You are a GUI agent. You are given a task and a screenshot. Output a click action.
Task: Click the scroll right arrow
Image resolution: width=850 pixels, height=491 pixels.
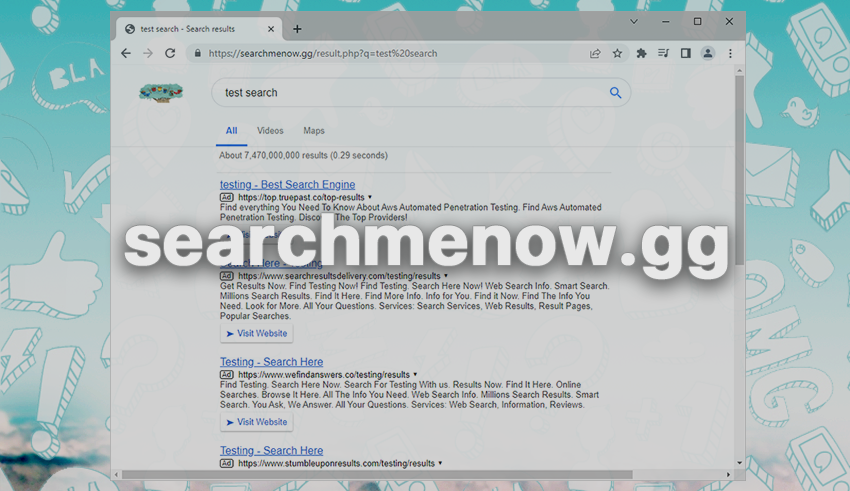[x=729, y=475]
